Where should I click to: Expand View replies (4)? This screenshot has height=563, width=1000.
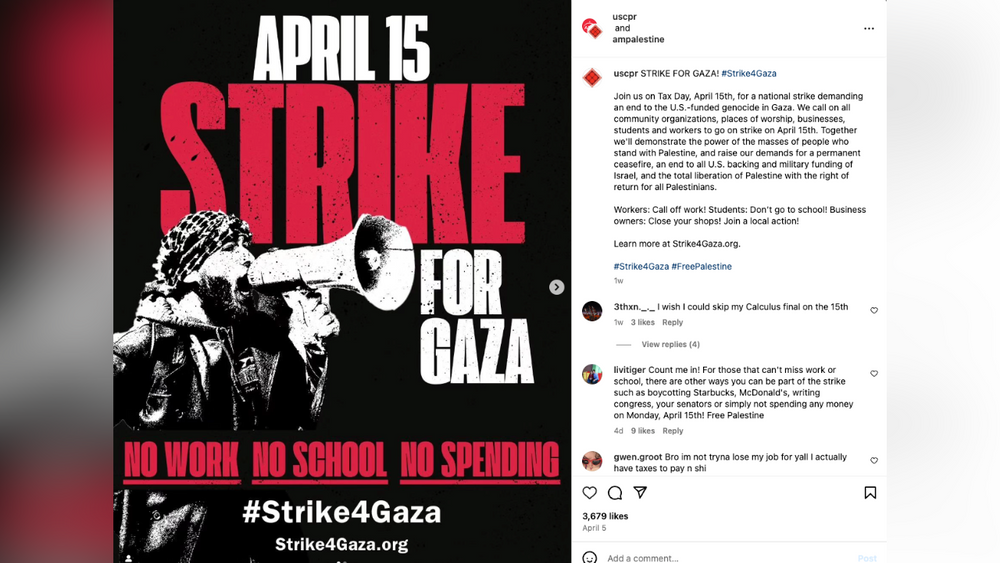pyautogui.click(x=670, y=344)
